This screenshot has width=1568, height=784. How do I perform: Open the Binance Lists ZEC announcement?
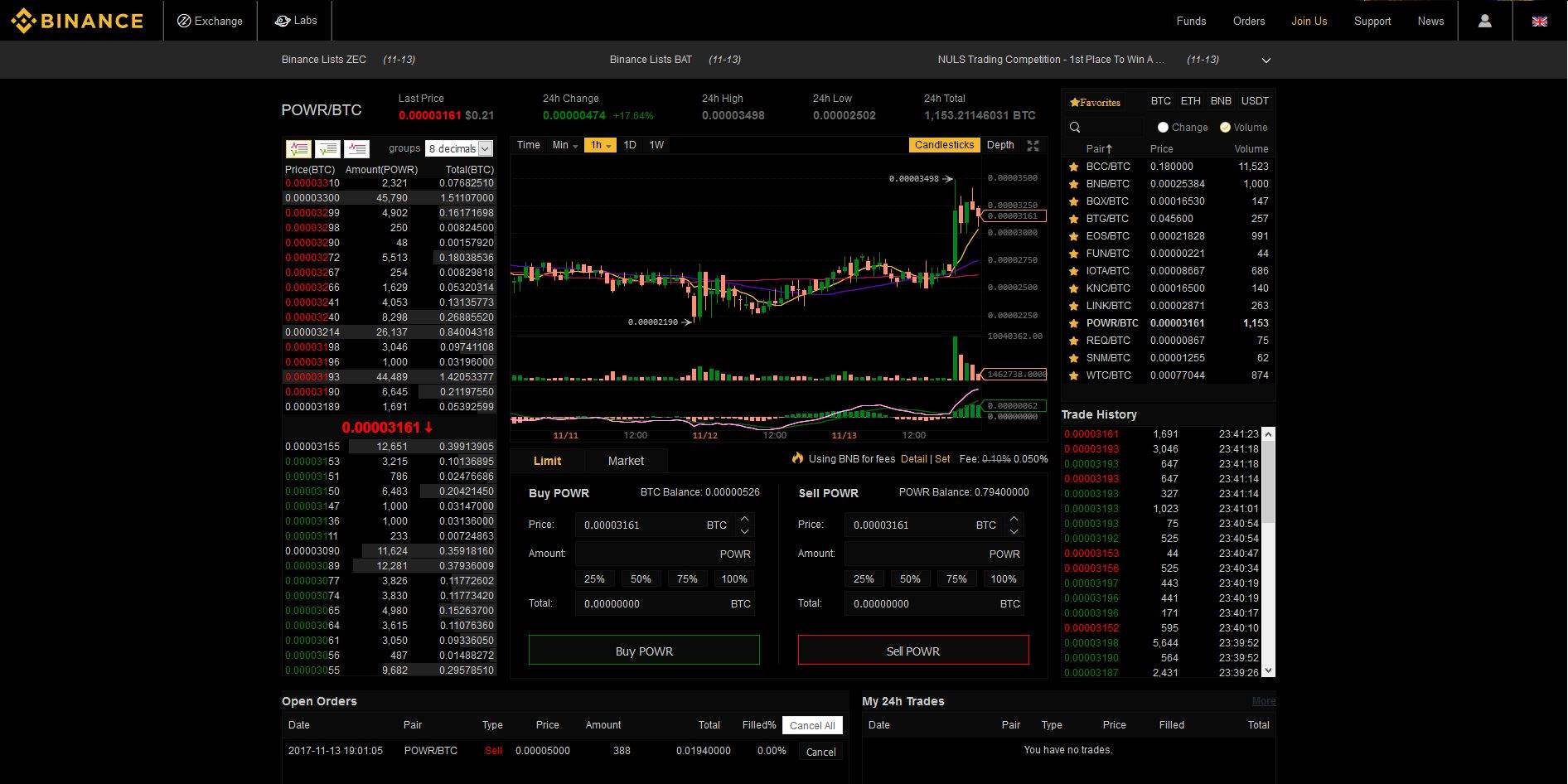[324, 60]
